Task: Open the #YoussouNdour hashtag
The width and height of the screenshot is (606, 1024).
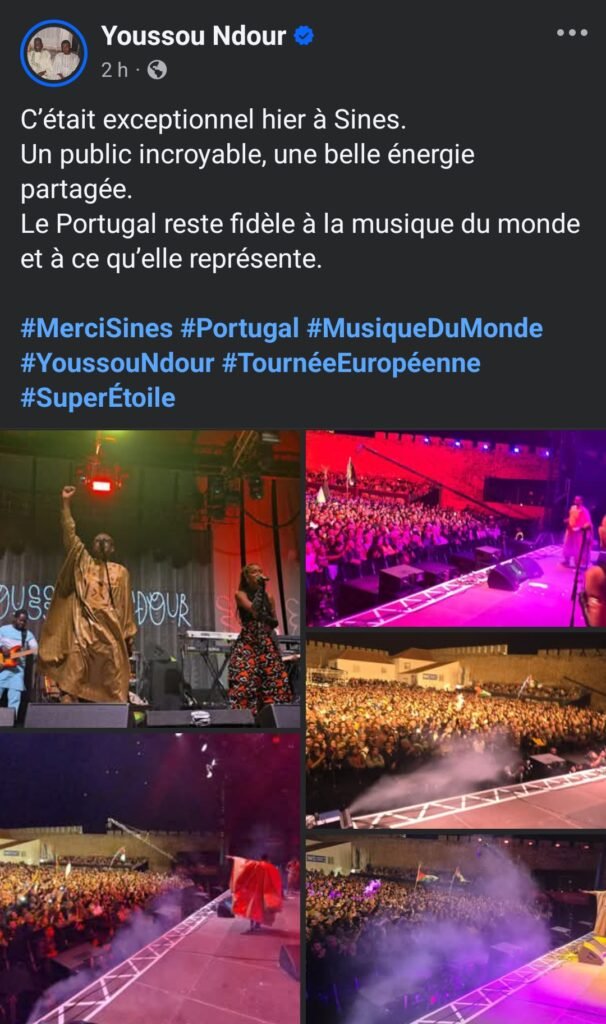Action: (x=118, y=362)
